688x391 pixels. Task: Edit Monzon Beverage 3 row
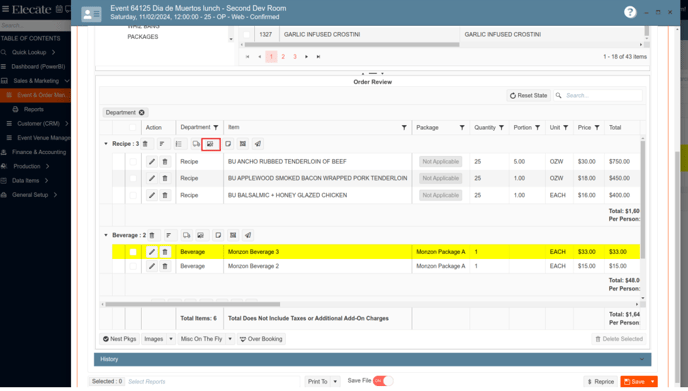pos(151,252)
